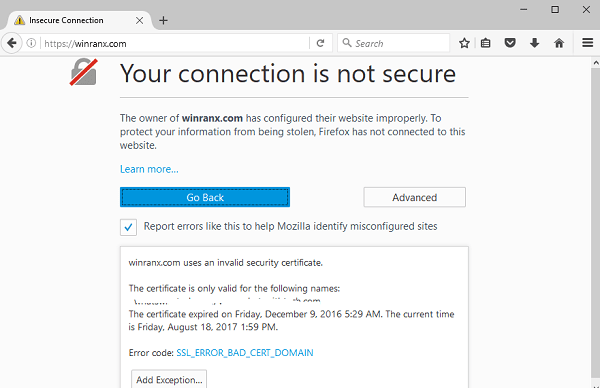Uncheck Report errors to Mozilla checkbox
The width and height of the screenshot is (600, 388).
[x=128, y=227]
